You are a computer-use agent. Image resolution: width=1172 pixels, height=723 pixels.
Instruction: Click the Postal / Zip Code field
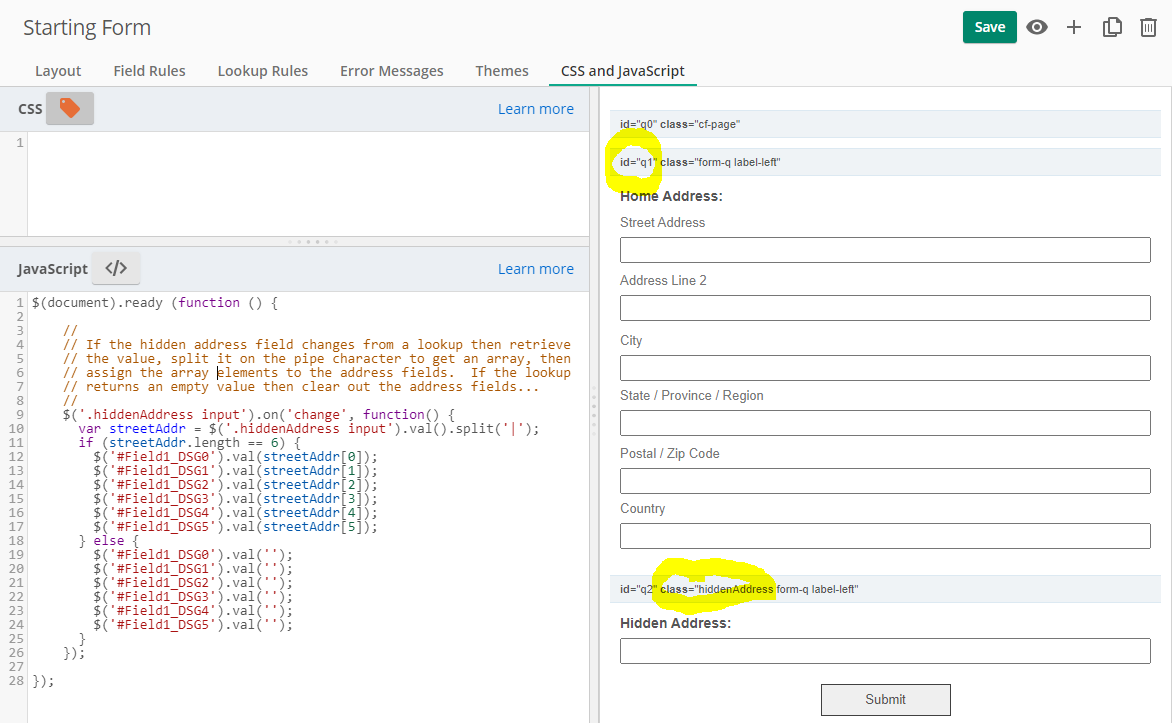coord(885,481)
